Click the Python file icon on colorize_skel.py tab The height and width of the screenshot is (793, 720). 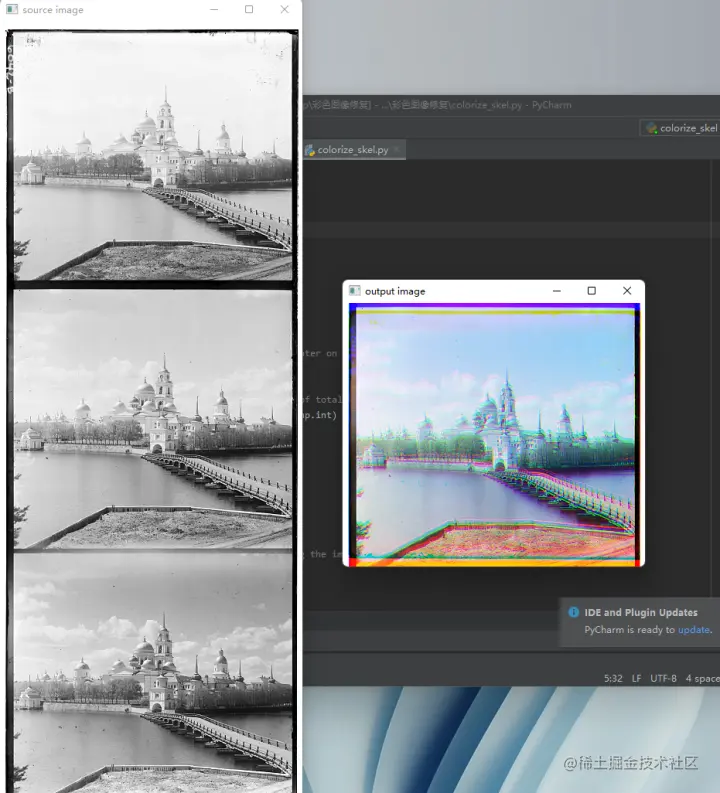[x=309, y=150]
